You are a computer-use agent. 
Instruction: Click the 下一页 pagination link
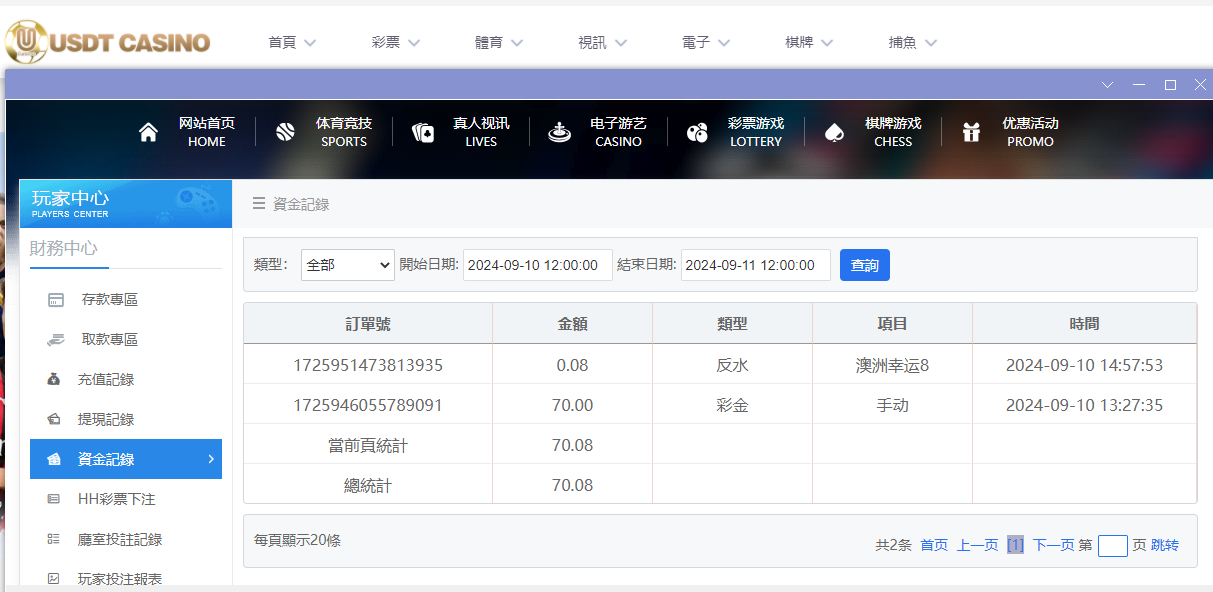[1052, 544]
